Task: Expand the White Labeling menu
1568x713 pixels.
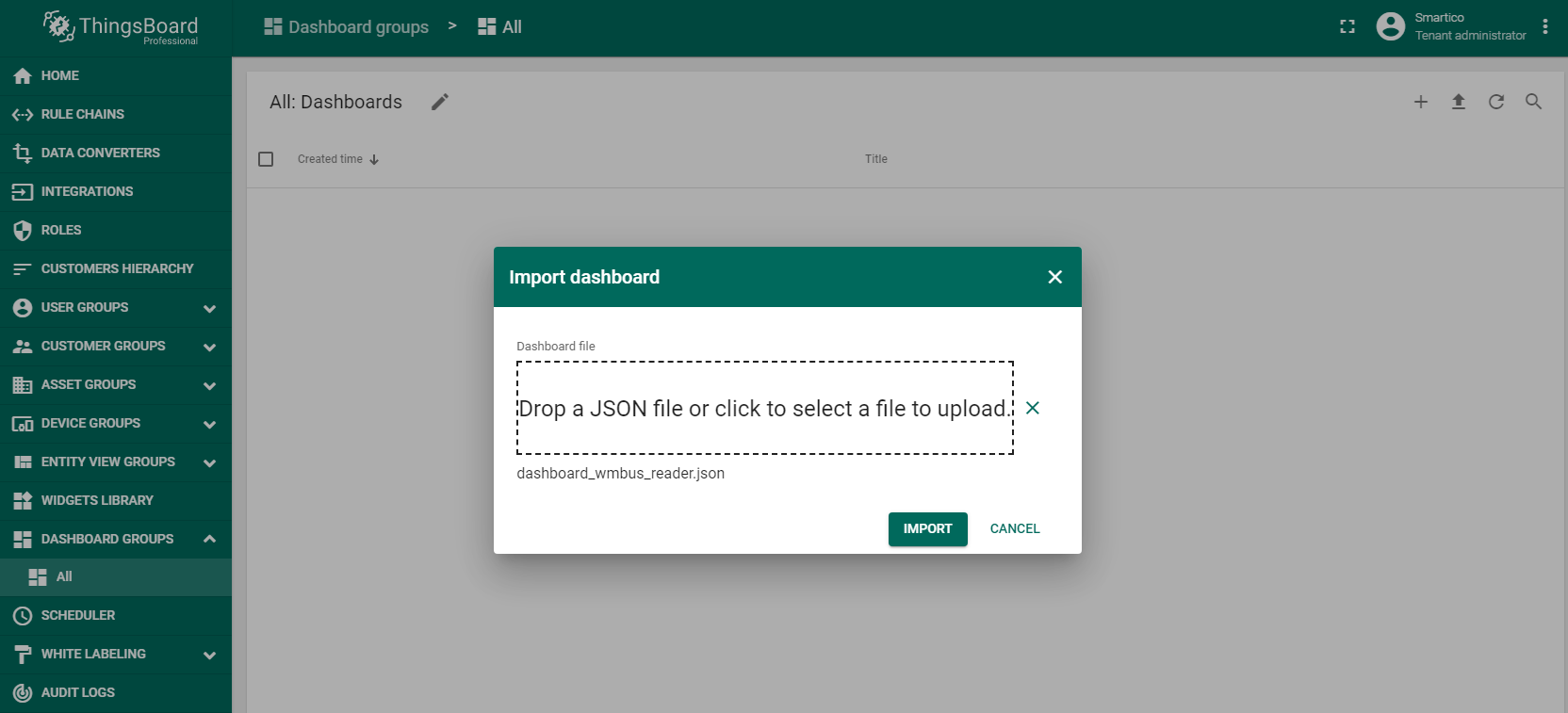Action: 209,655
